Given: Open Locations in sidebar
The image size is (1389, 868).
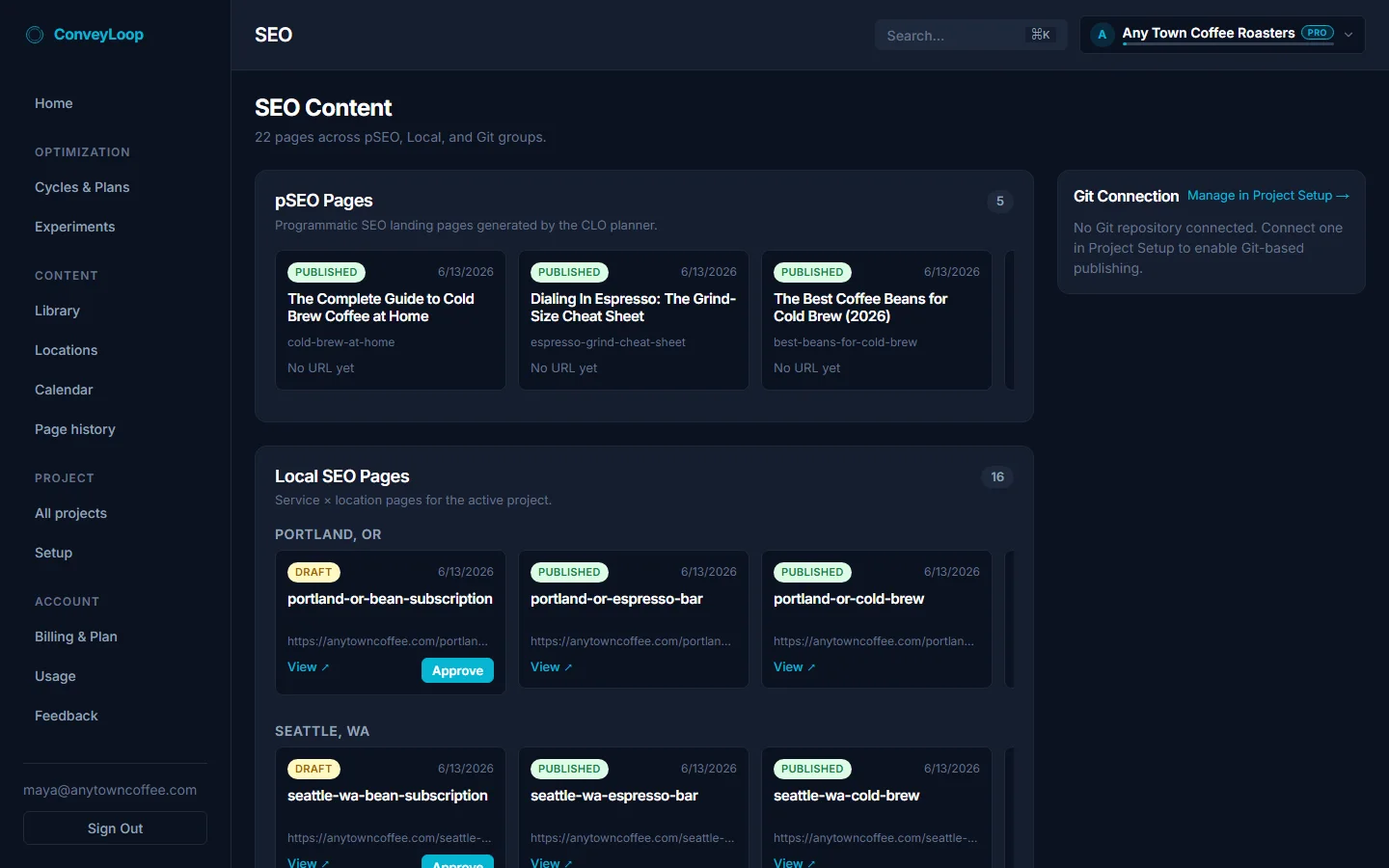Looking at the screenshot, I should pyautogui.click(x=67, y=350).
